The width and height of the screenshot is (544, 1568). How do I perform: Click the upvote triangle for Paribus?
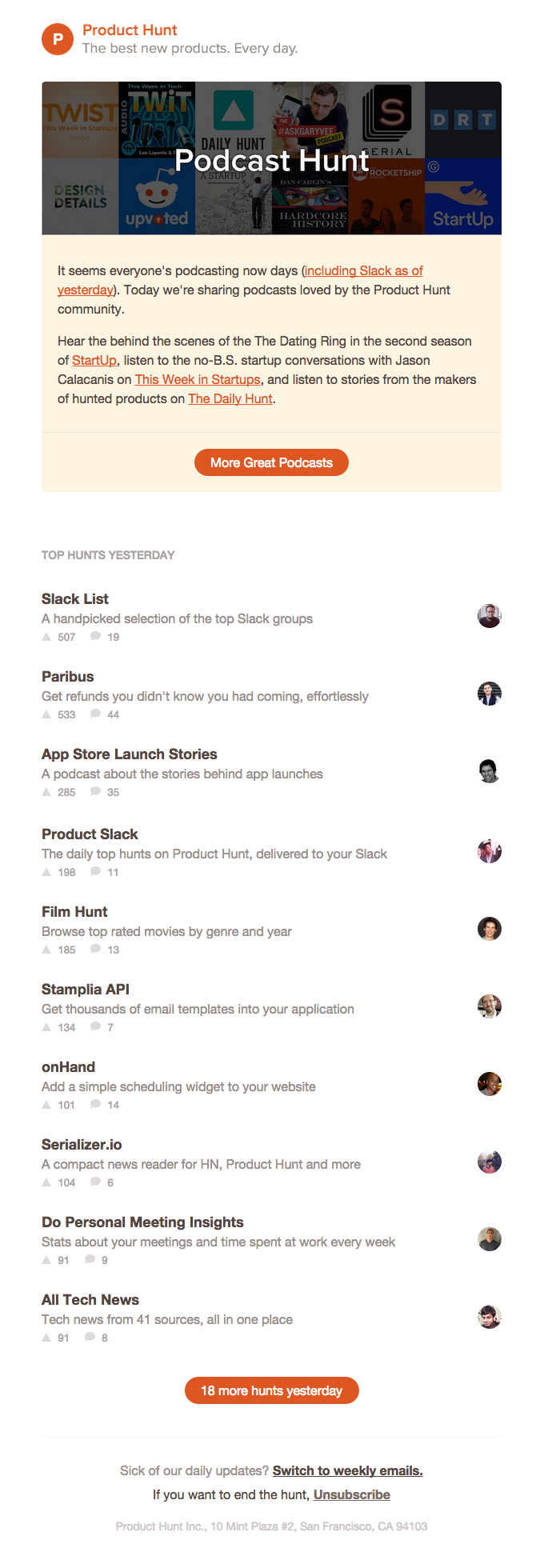46,714
